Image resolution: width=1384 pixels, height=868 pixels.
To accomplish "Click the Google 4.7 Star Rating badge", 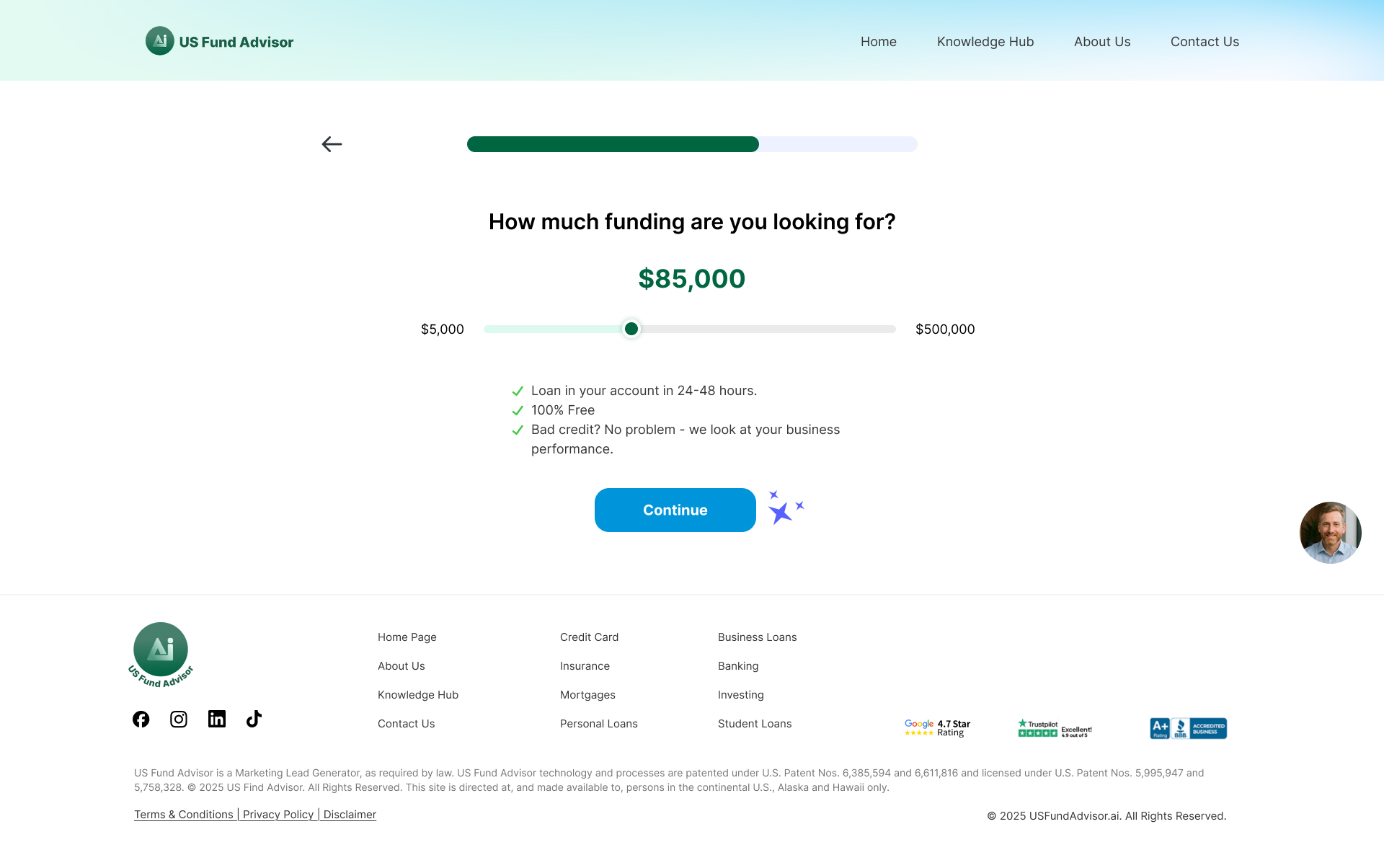I will (x=937, y=728).
